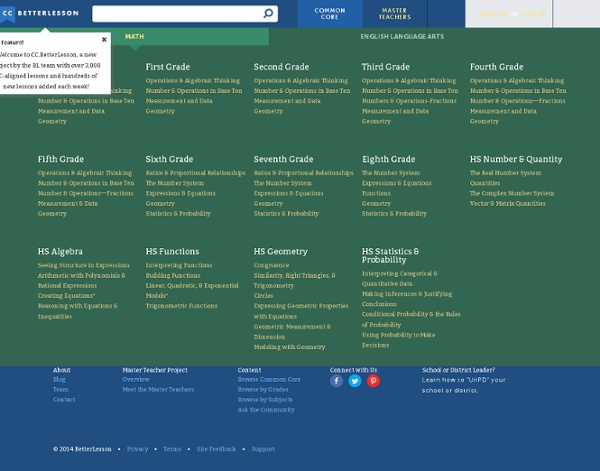Open Fourth Grade Geometry
Screen dimensions: 600x471
[x=484, y=121]
